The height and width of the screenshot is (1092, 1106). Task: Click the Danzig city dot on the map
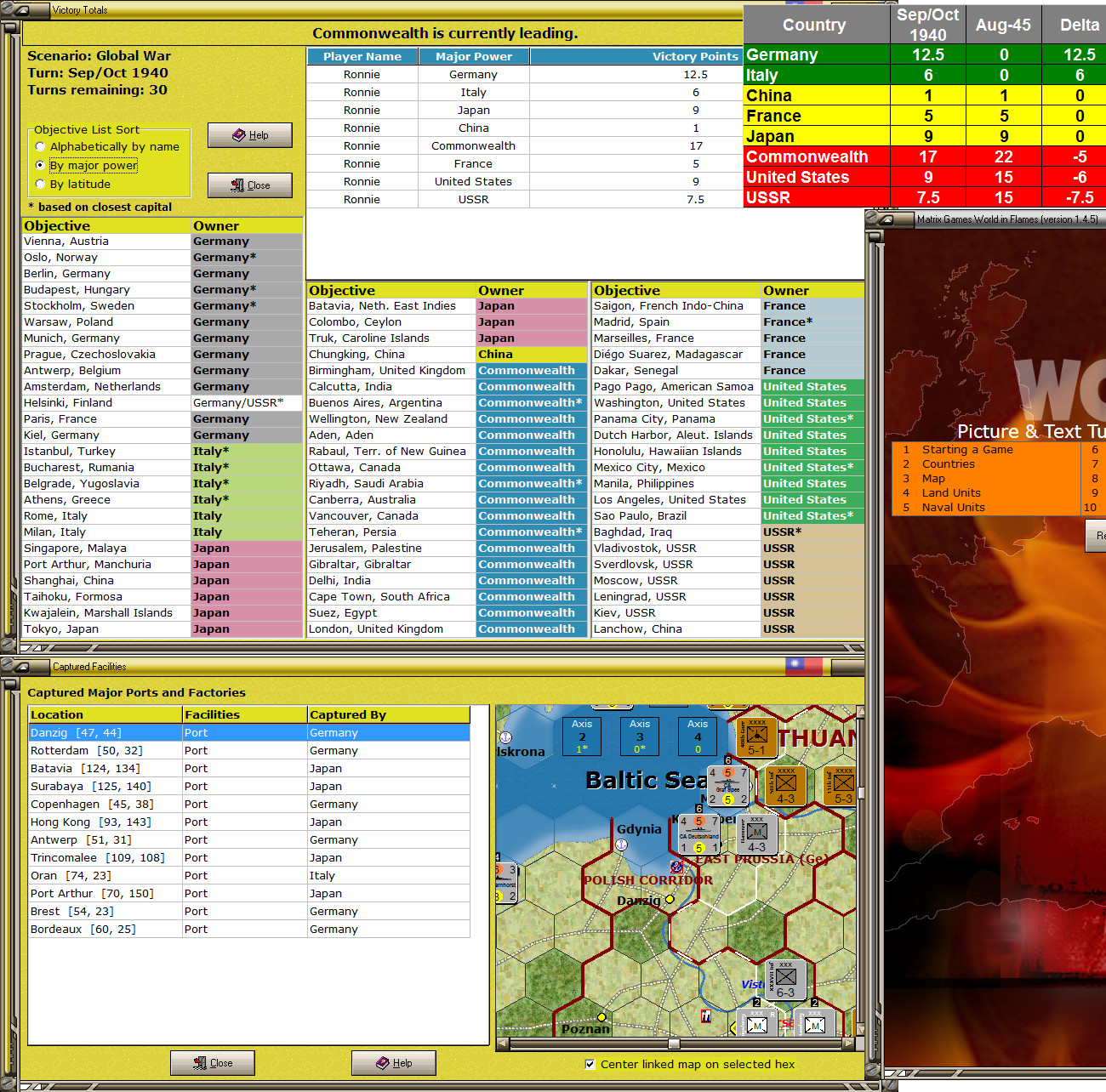click(x=670, y=899)
